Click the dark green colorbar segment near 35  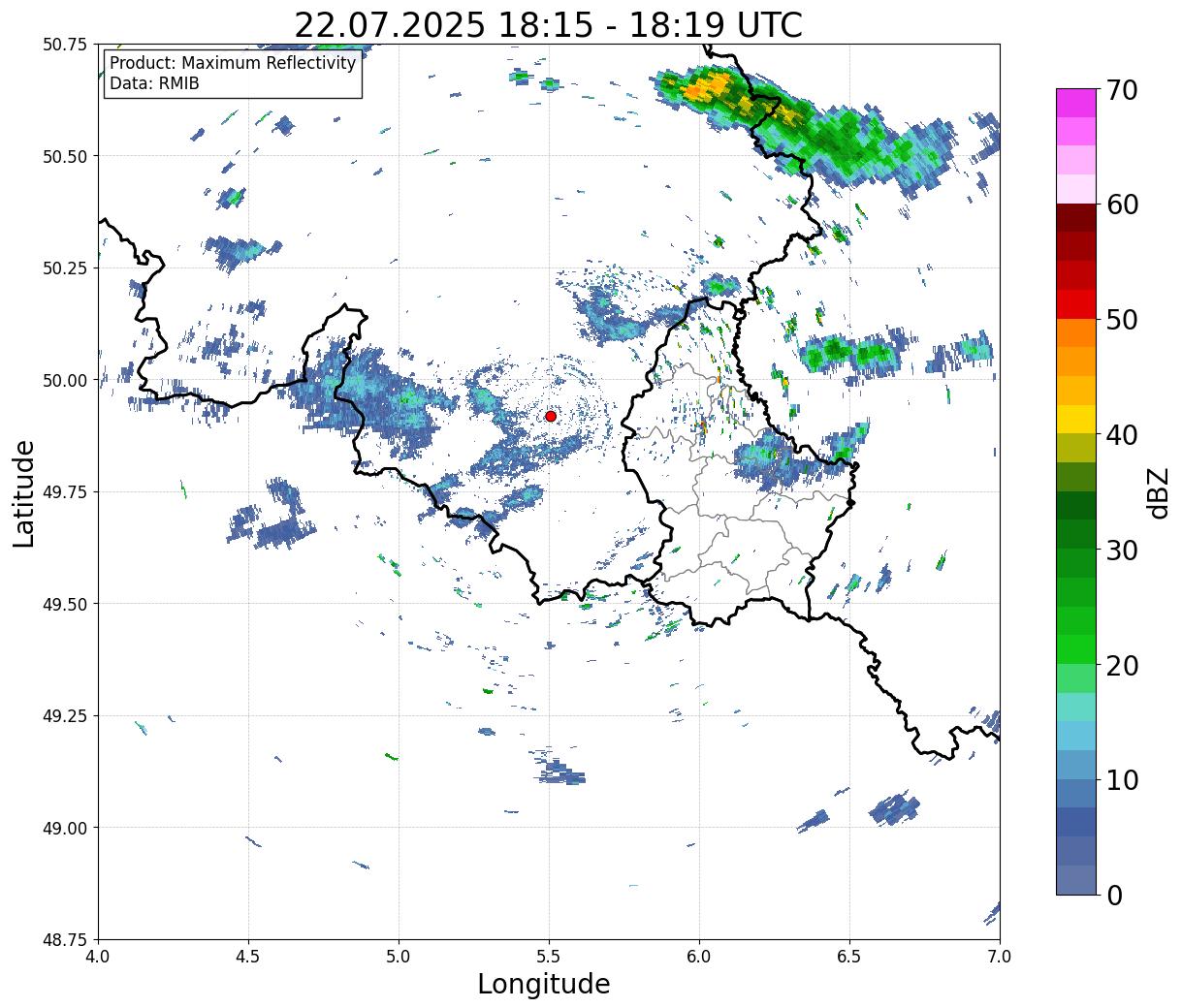pos(1076,506)
